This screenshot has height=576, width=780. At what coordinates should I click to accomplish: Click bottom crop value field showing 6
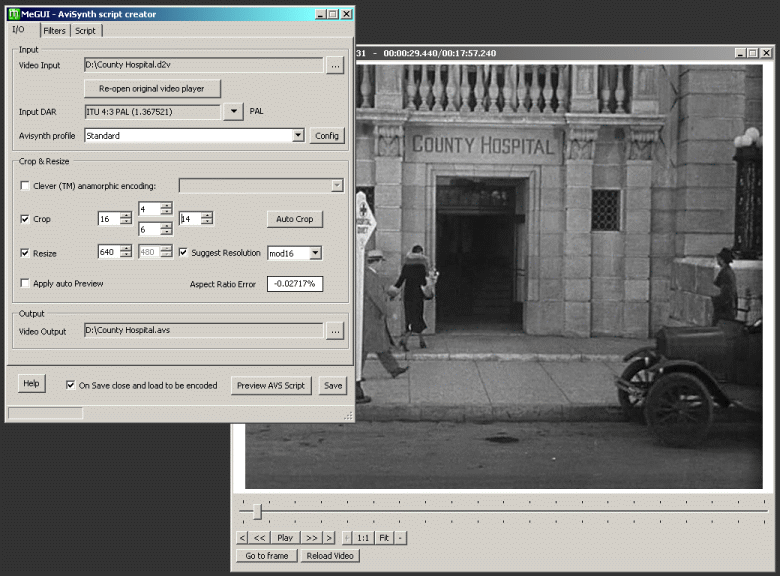pyautogui.click(x=150, y=229)
